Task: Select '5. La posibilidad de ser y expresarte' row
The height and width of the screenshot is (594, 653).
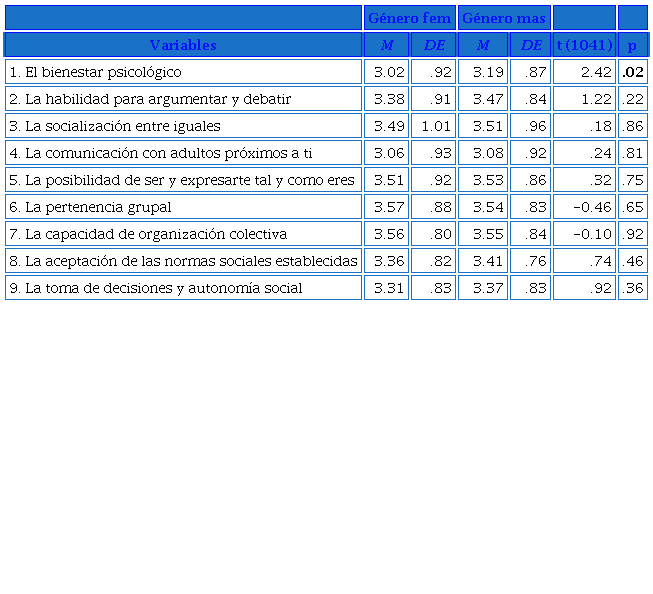Action: pos(183,180)
